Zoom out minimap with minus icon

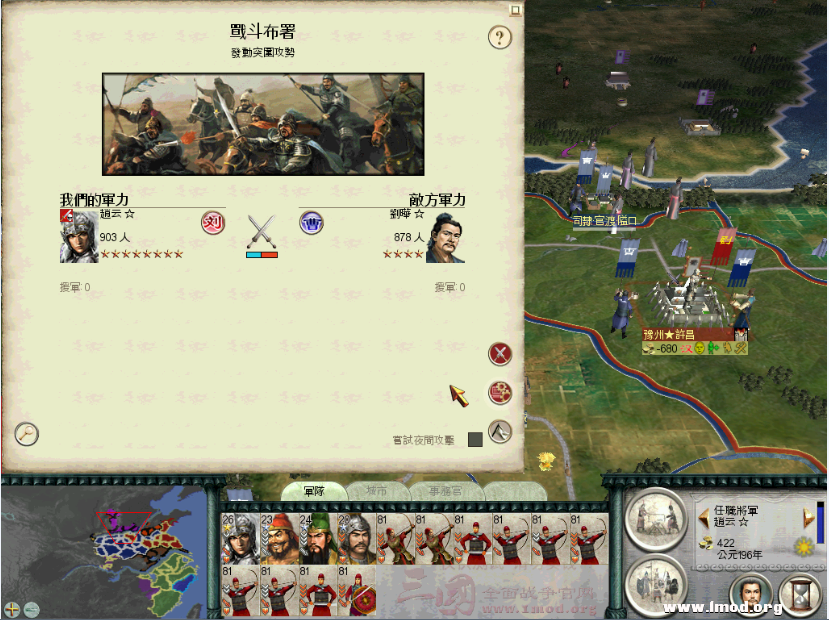[32, 609]
